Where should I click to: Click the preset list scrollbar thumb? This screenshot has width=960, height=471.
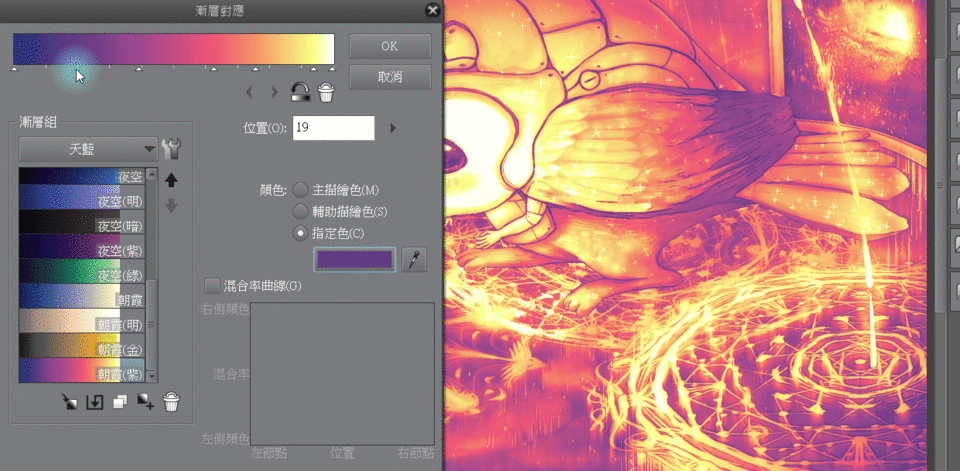[152, 324]
